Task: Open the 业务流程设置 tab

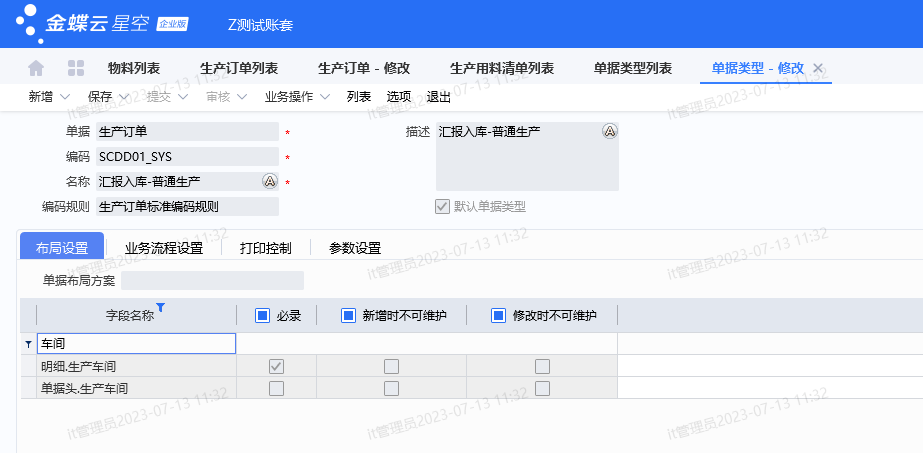Action: (164, 248)
